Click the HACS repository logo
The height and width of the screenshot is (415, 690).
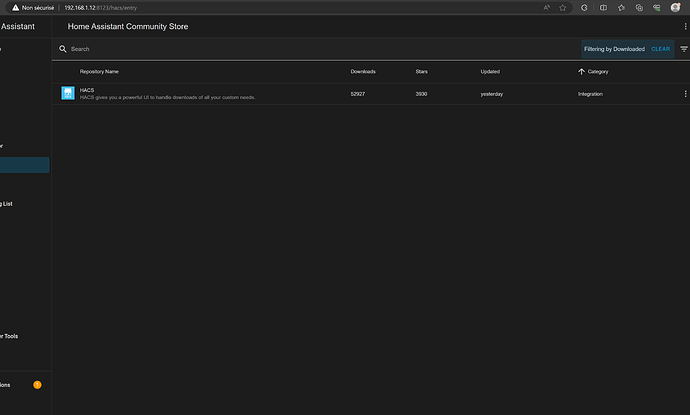click(68, 93)
